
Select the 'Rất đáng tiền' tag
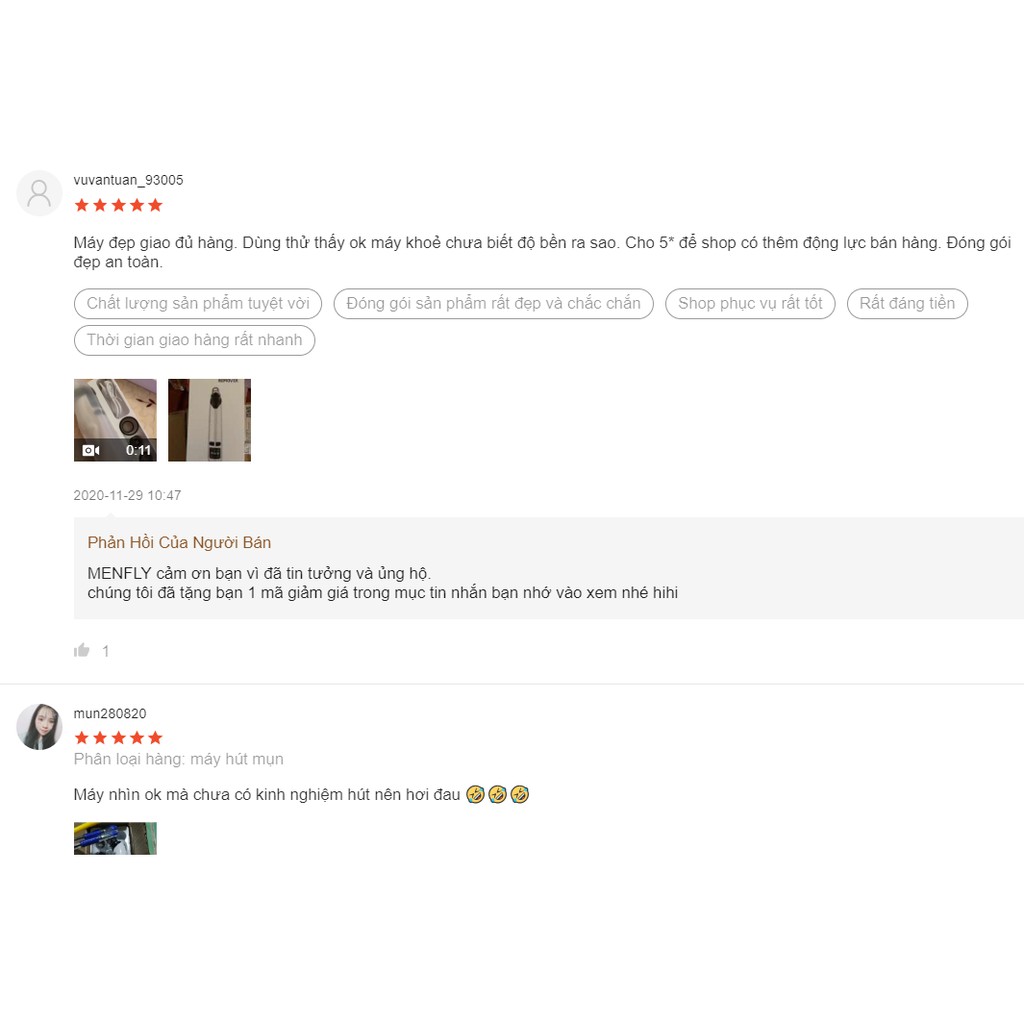[x=907, y=304]
